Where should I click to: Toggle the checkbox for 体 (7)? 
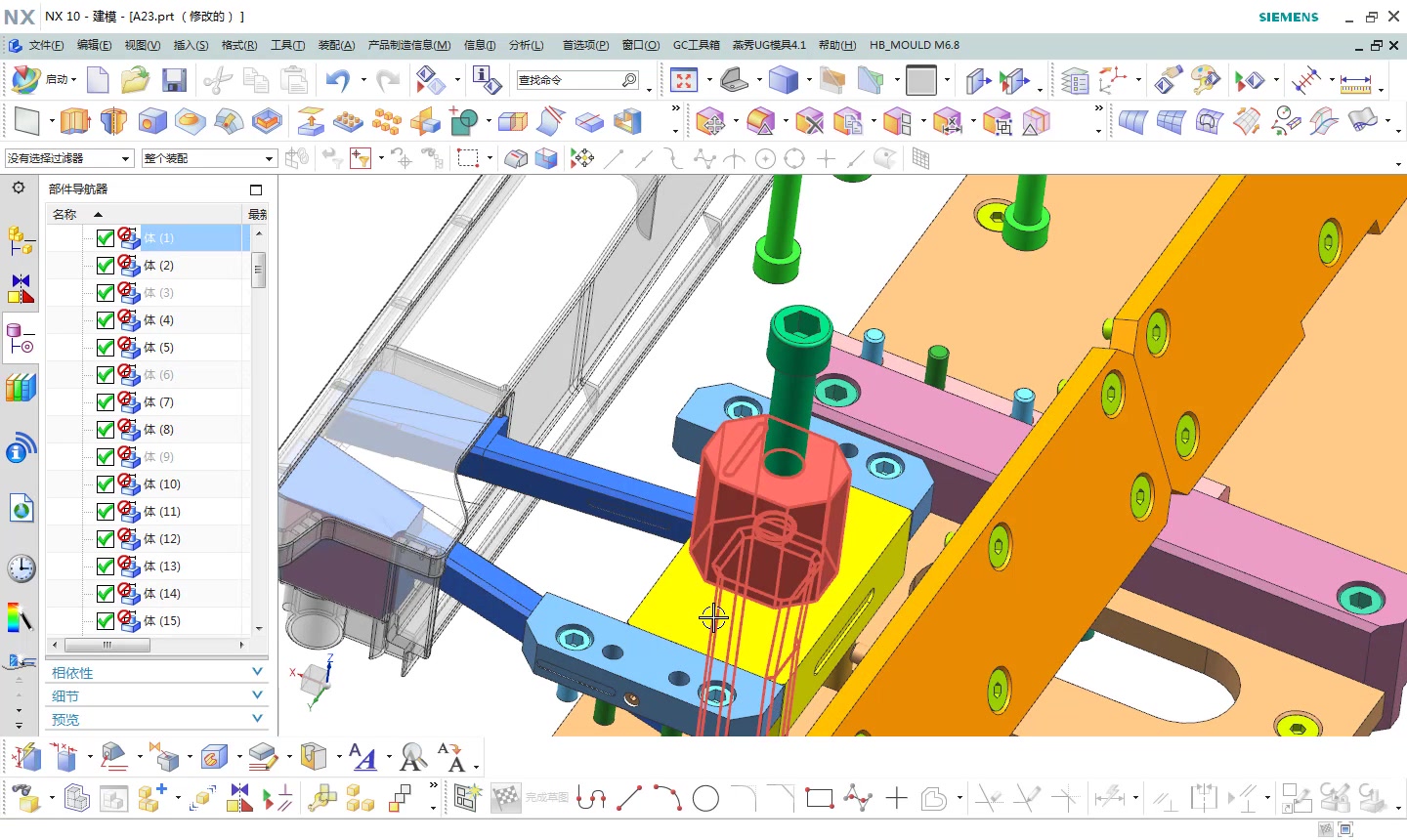click(106, 402)
